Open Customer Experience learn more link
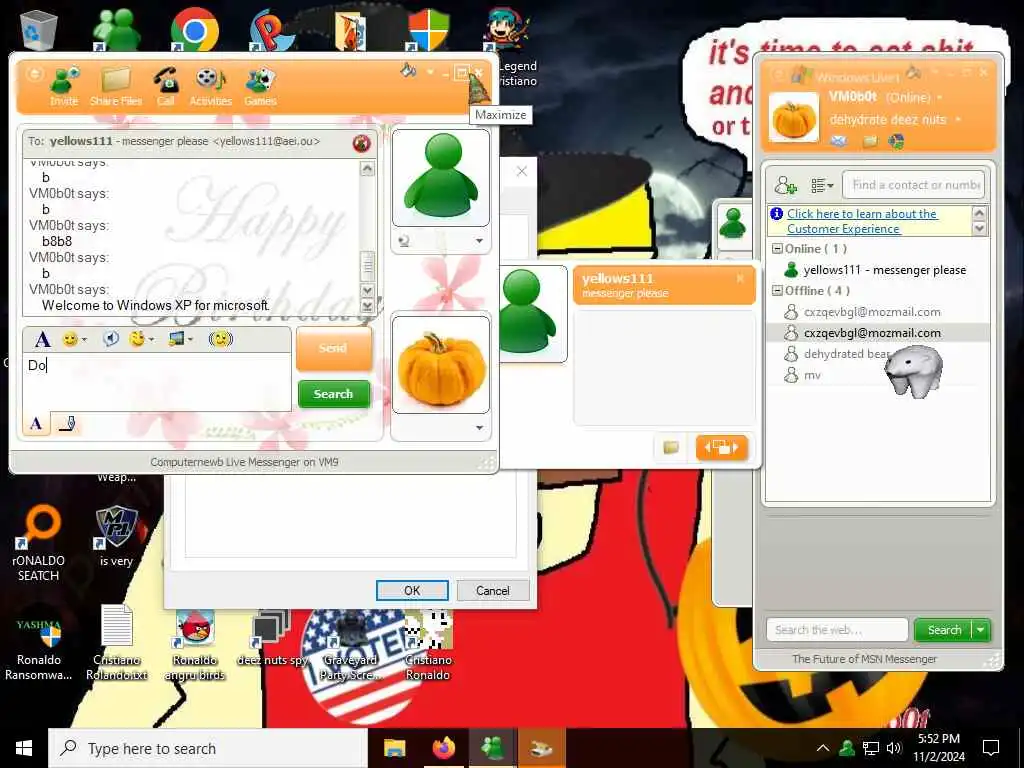Viewport: 1024px width, 768px height. [862, 221]
